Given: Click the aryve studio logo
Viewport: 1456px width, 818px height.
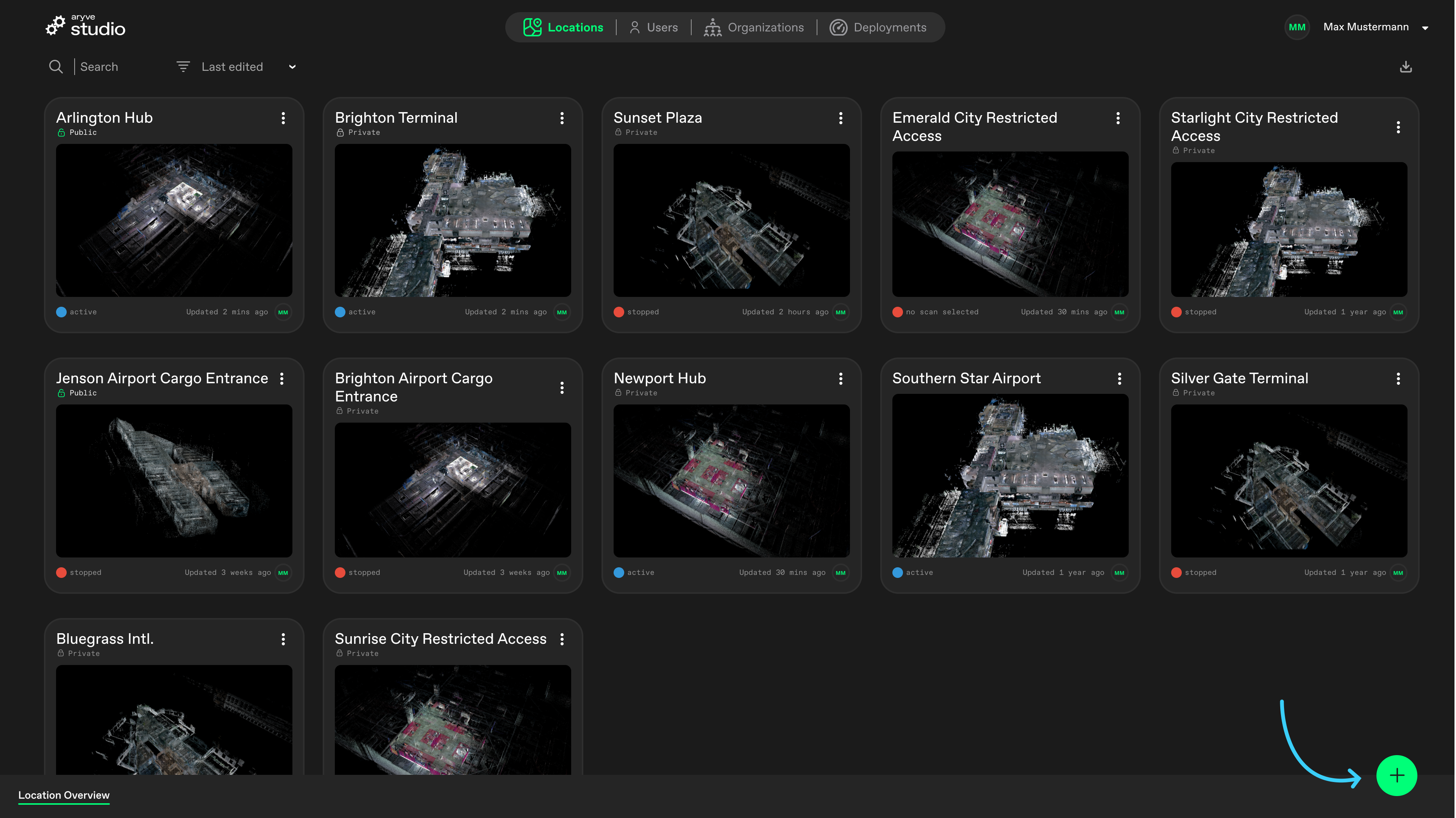Looking at the screenshot, I should (85, 26).
